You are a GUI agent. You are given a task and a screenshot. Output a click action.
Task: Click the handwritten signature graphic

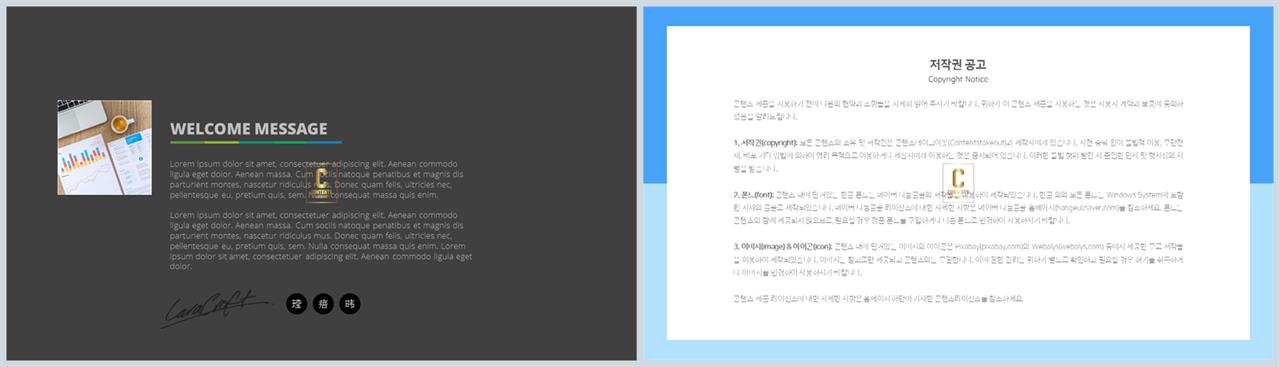click(x=218, y=308)
